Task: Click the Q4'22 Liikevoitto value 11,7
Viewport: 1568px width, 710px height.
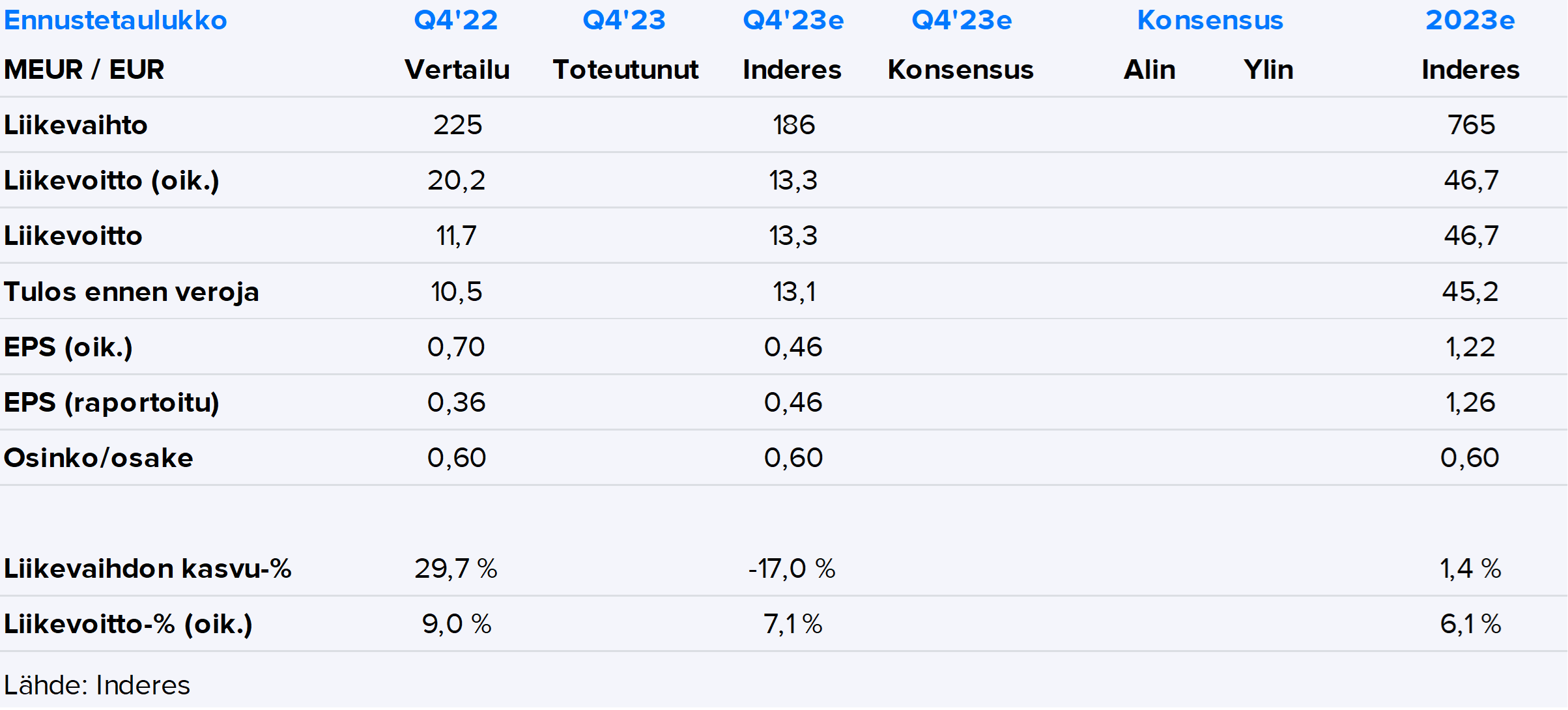Action: [x=456, y=236]
